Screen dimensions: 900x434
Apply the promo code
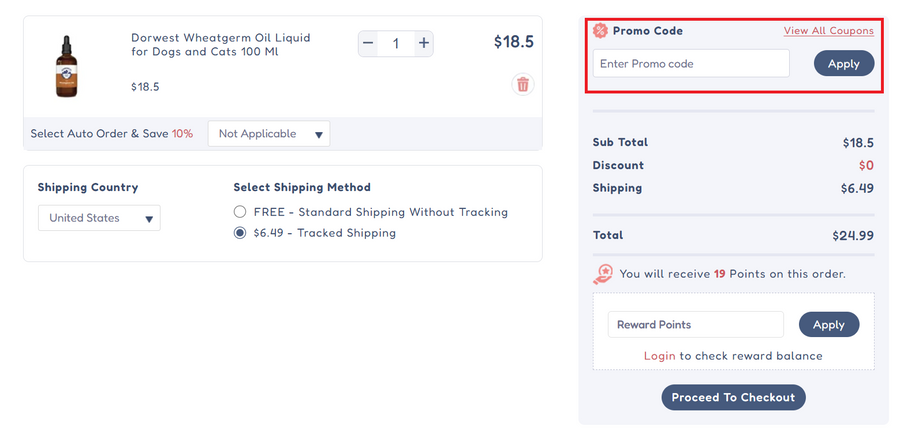[x=844, y=63]
